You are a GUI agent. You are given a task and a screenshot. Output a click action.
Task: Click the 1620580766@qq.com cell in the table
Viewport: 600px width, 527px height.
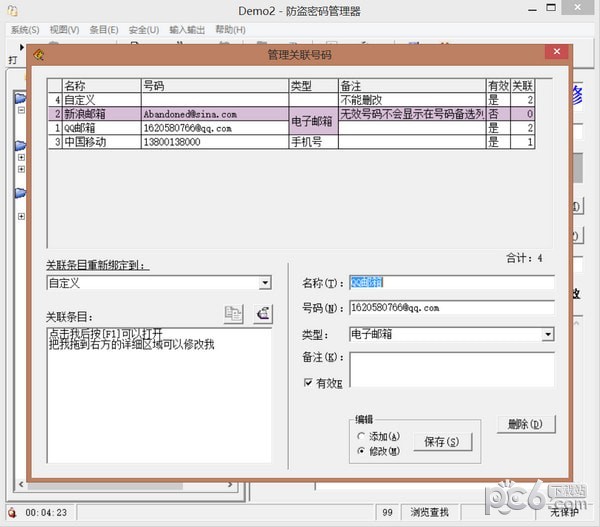215,128
